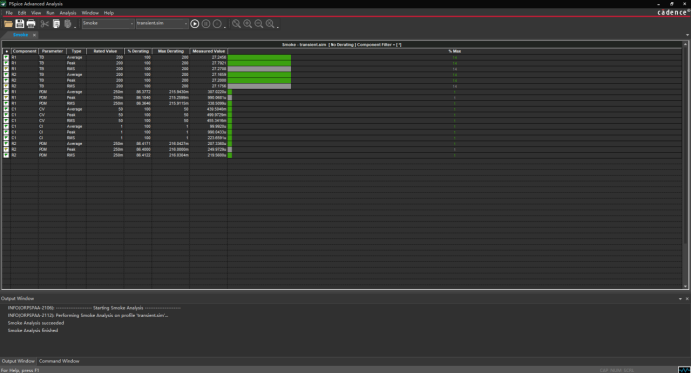Open the Edit menu
This screenshot has width=691, height=374.
click(x=22, y=13)
